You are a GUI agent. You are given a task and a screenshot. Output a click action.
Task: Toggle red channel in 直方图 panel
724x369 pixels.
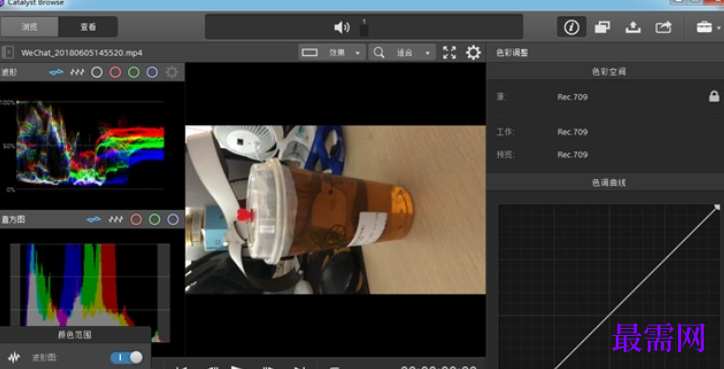[x=136, y=219]
